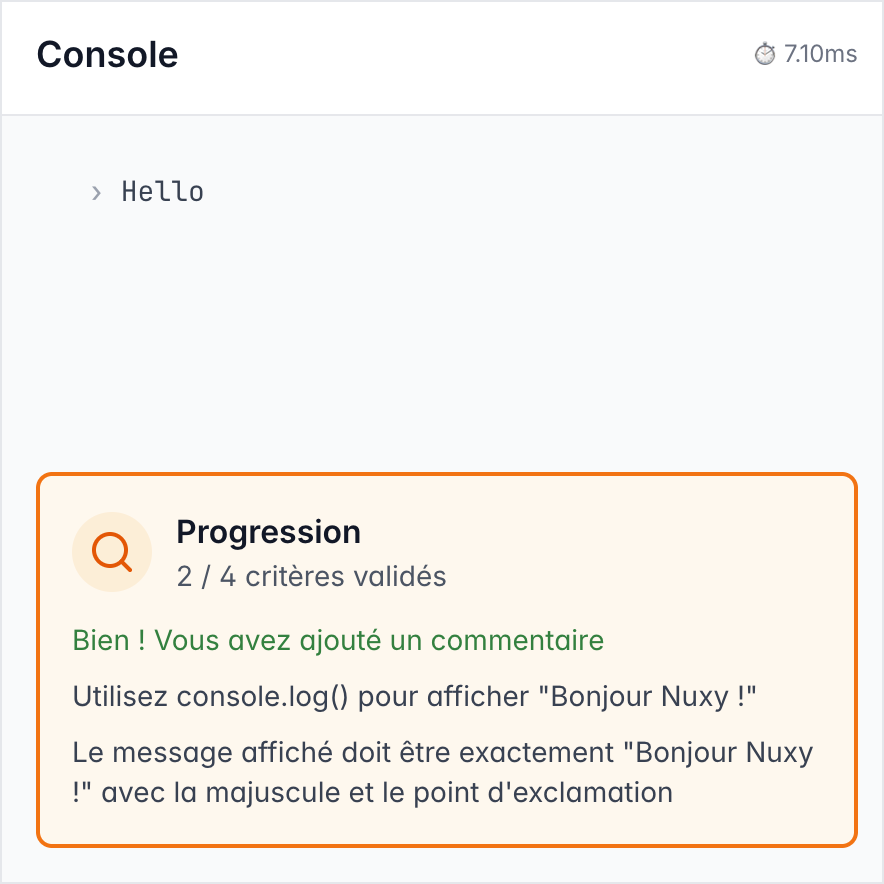Image resolution: width=884 pixels, height=884 pixels.
Task: Select the Hello text in the console
Action: 162,192
